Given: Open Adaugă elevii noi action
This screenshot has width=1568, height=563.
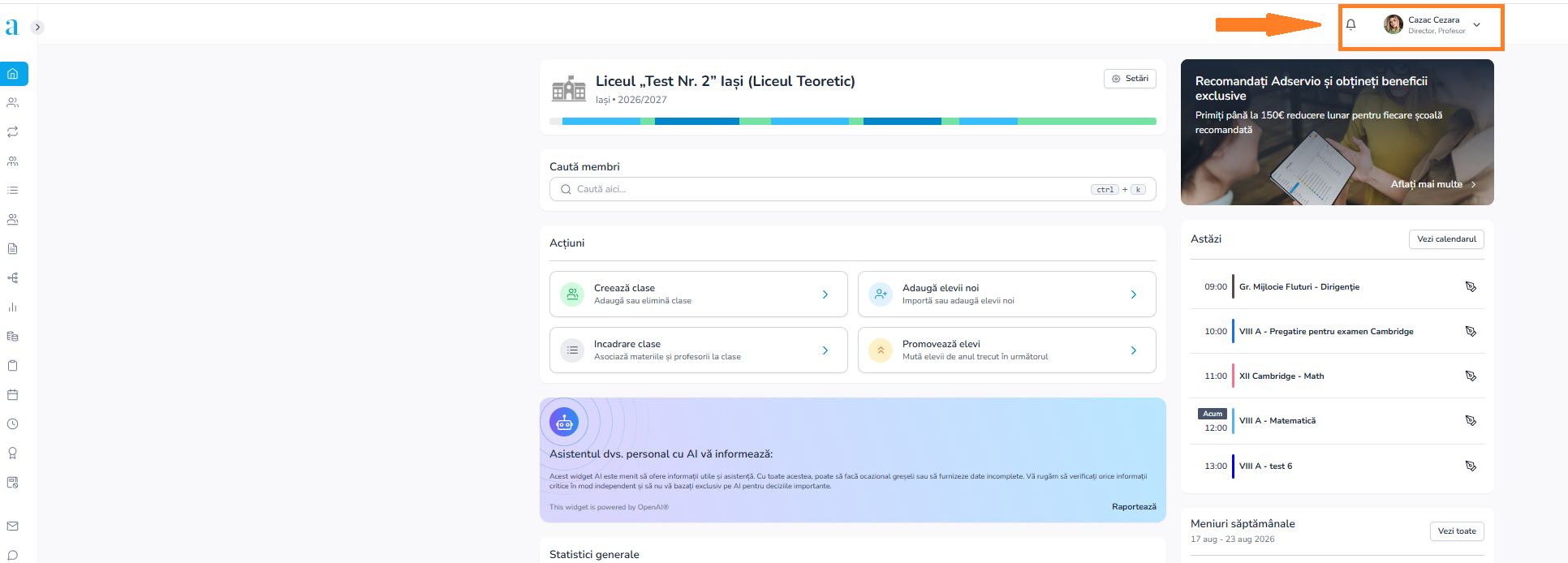Looking at the screenshot, I should click(x=1007, y=294).
